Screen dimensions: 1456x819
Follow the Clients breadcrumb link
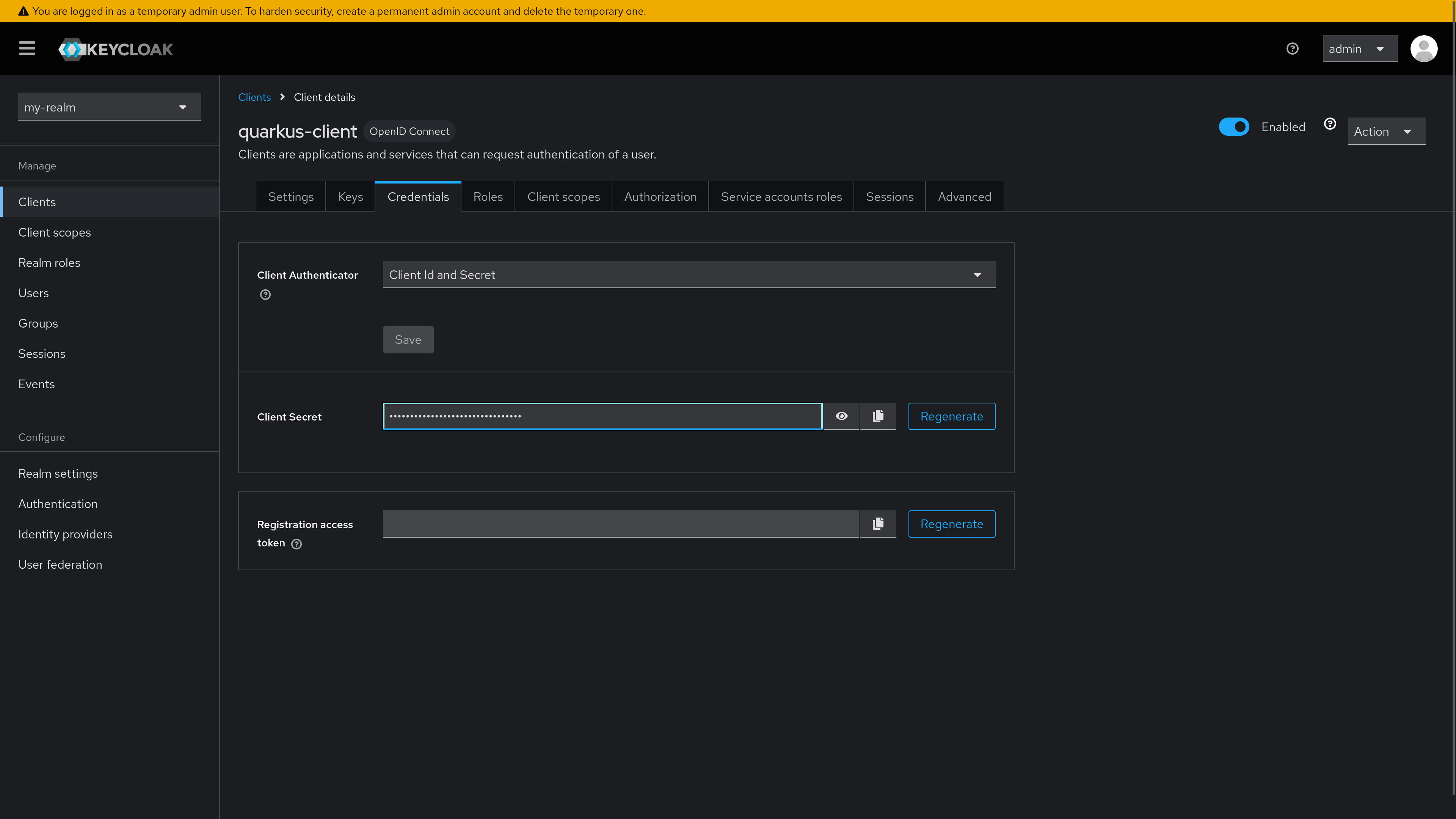[x=254, y=97]
